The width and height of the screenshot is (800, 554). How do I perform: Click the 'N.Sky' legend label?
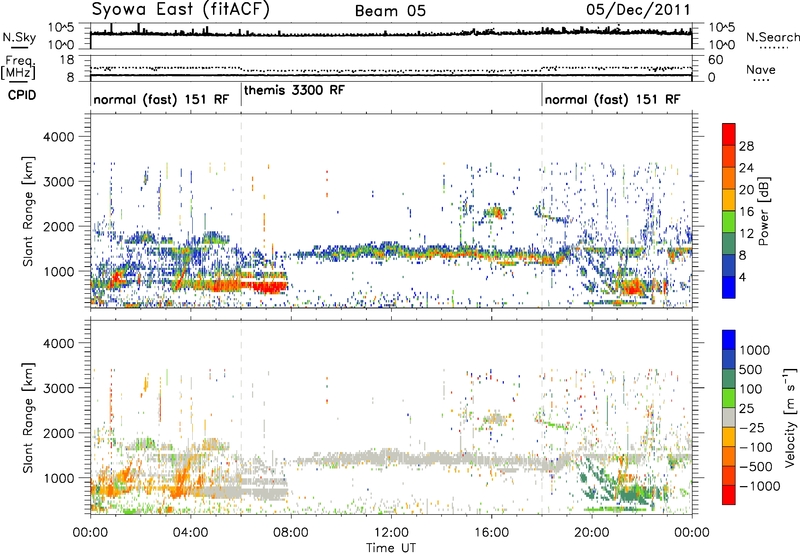[19, 38]
